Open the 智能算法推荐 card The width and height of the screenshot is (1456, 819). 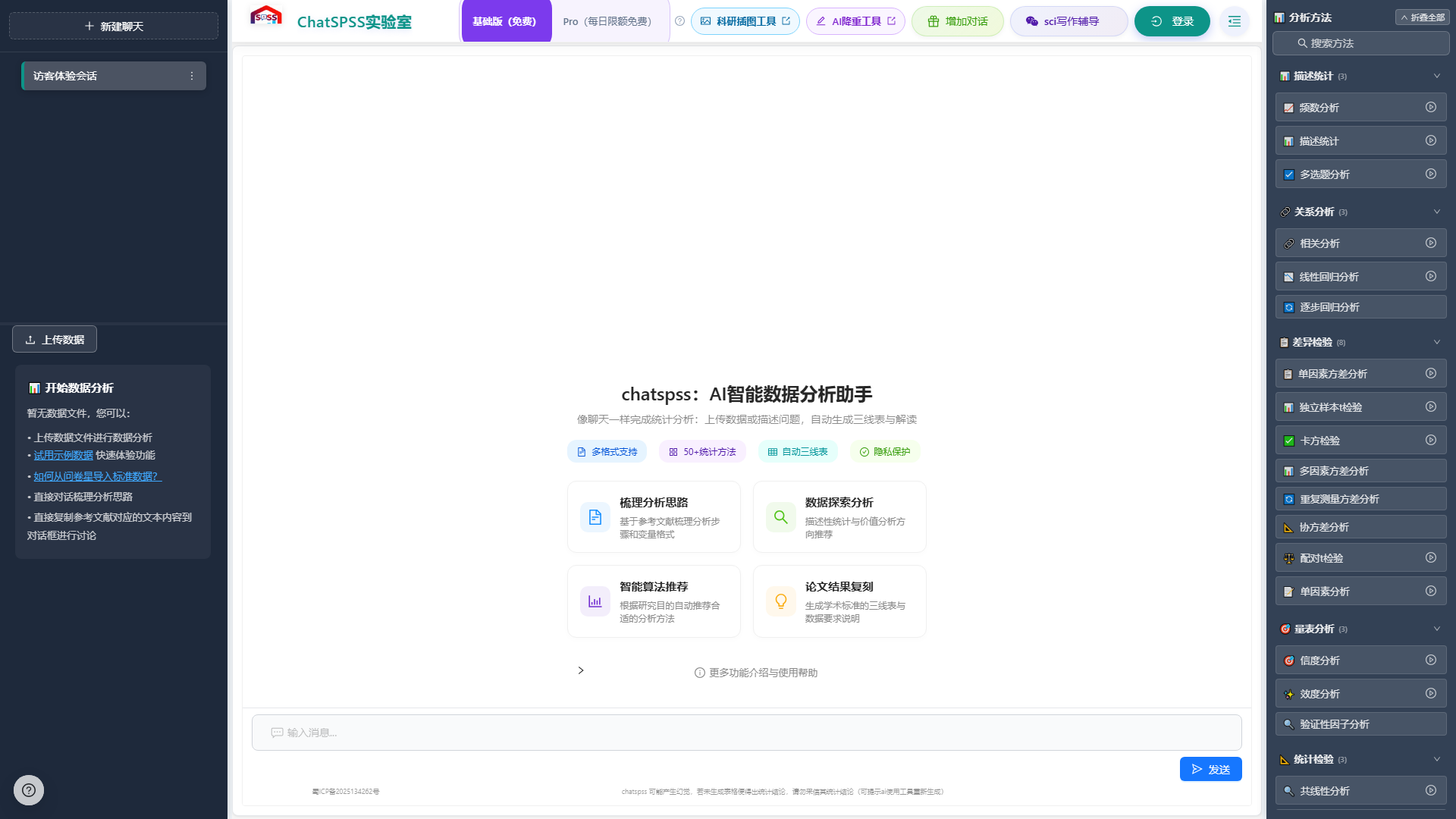[654, 601]
